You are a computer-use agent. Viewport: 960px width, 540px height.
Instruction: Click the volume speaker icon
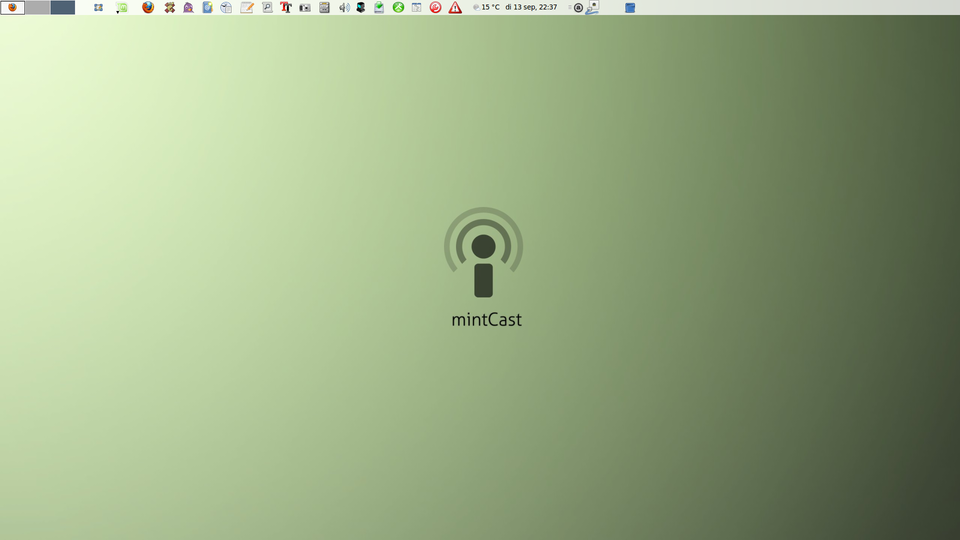[344, 7]
